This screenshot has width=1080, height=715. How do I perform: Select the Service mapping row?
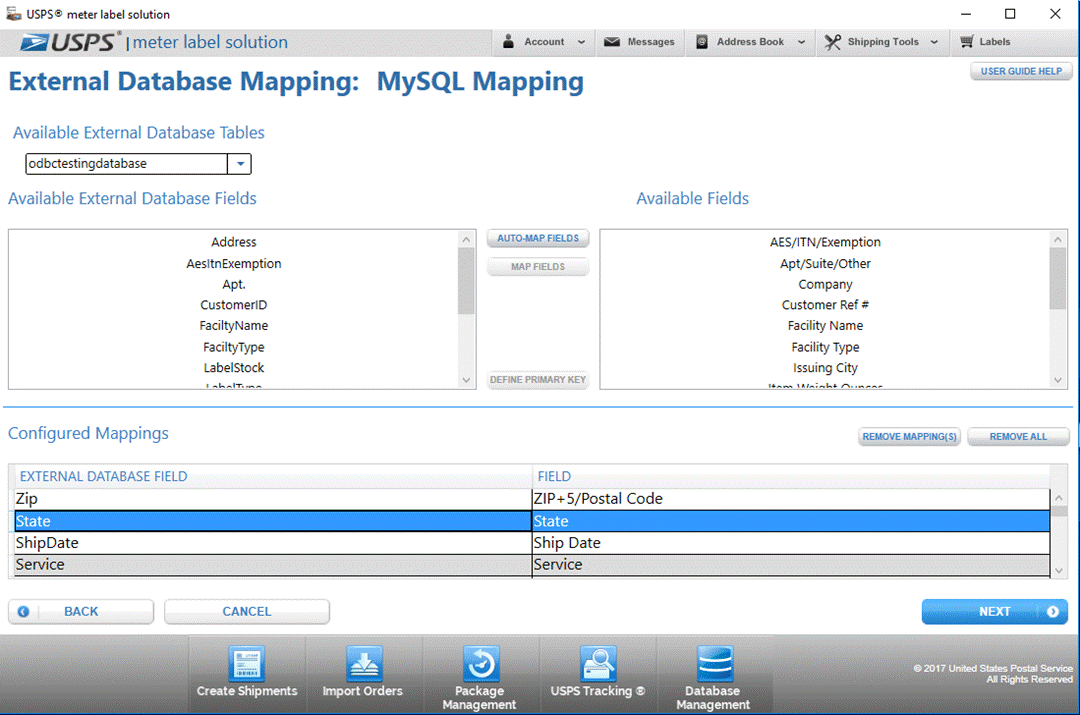(x=532, y=566)
